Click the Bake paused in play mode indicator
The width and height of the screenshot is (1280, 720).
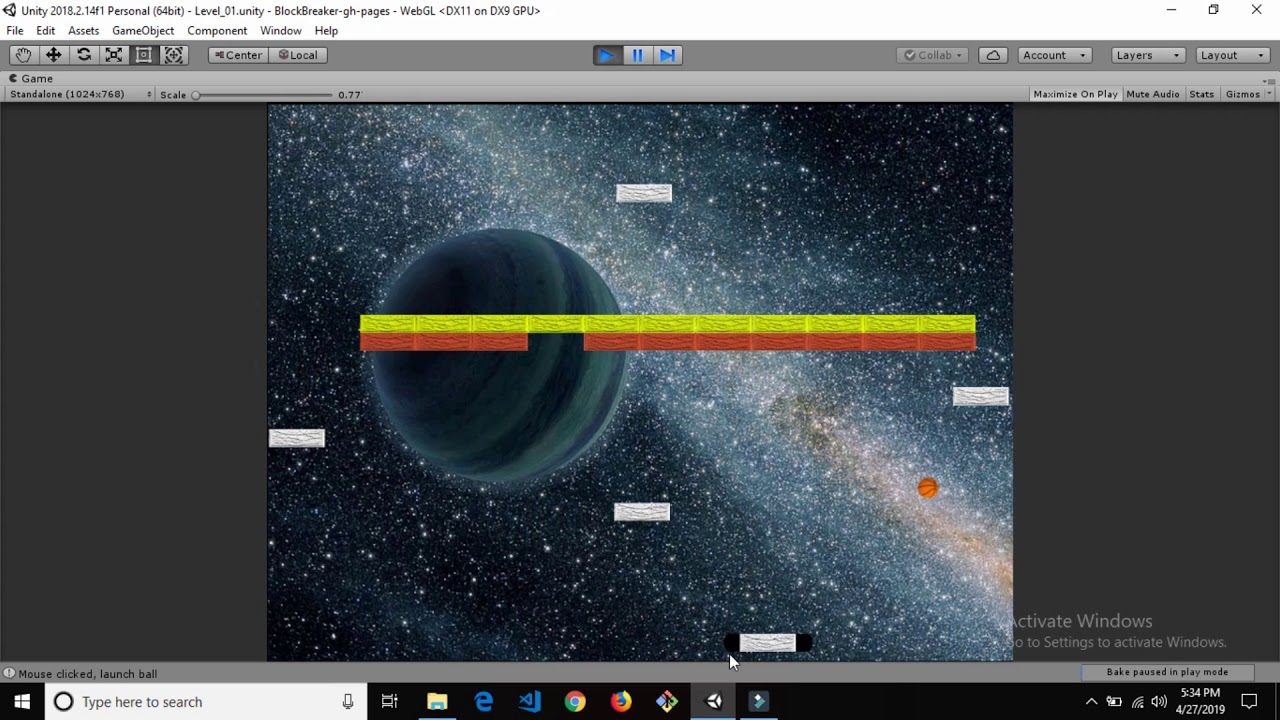(1167, 672)
